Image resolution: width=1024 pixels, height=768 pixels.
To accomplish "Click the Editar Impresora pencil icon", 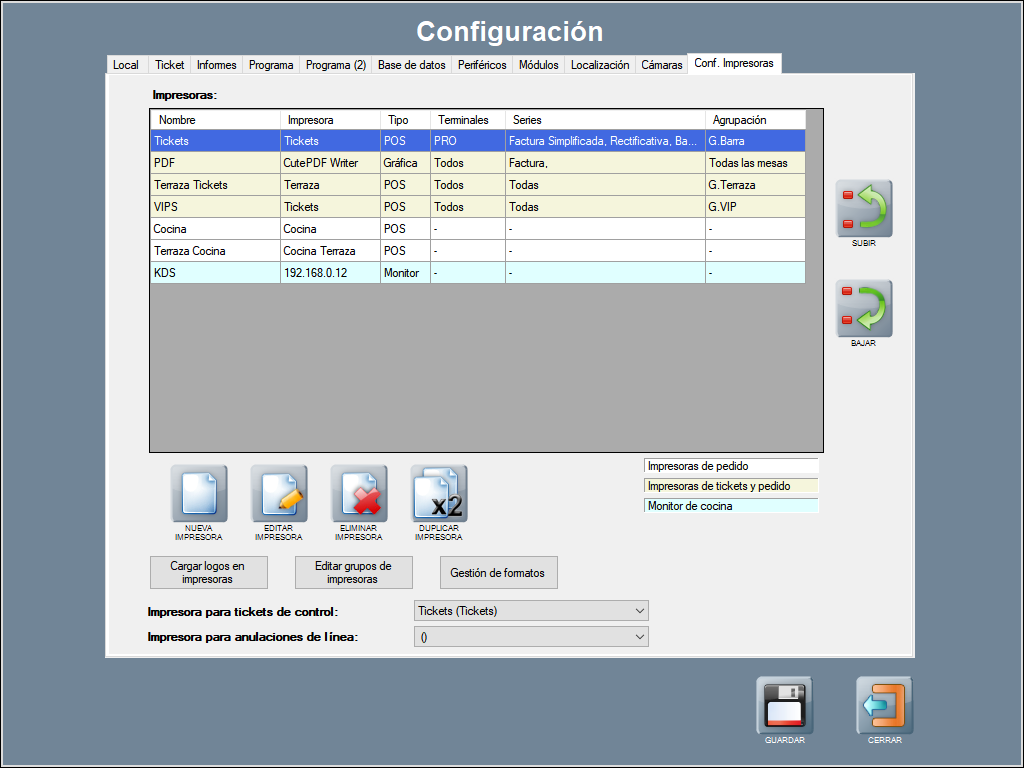I will tap(278, 494).
